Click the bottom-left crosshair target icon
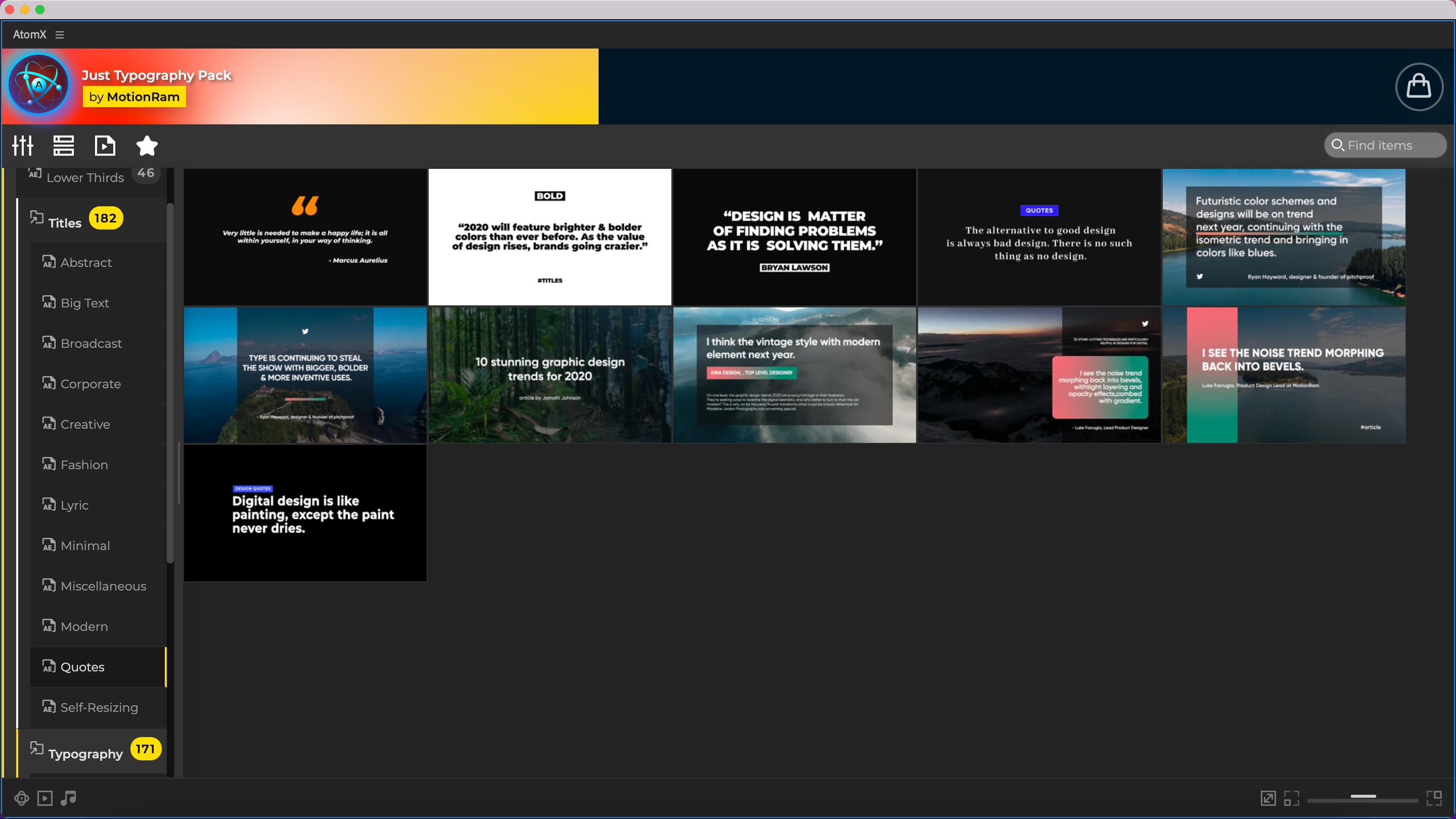 point(21,798)
